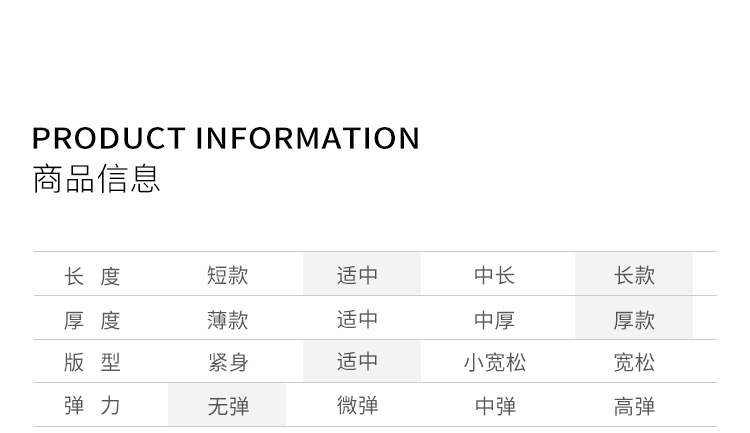Screen dimensions: 750x433
Task: Click the 厚度 row label
Action: pyautogui.click(x=92, y=320)
